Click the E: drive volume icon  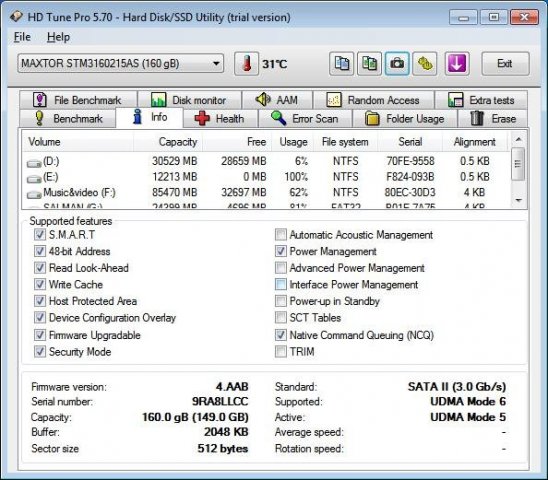coord(34,179)
